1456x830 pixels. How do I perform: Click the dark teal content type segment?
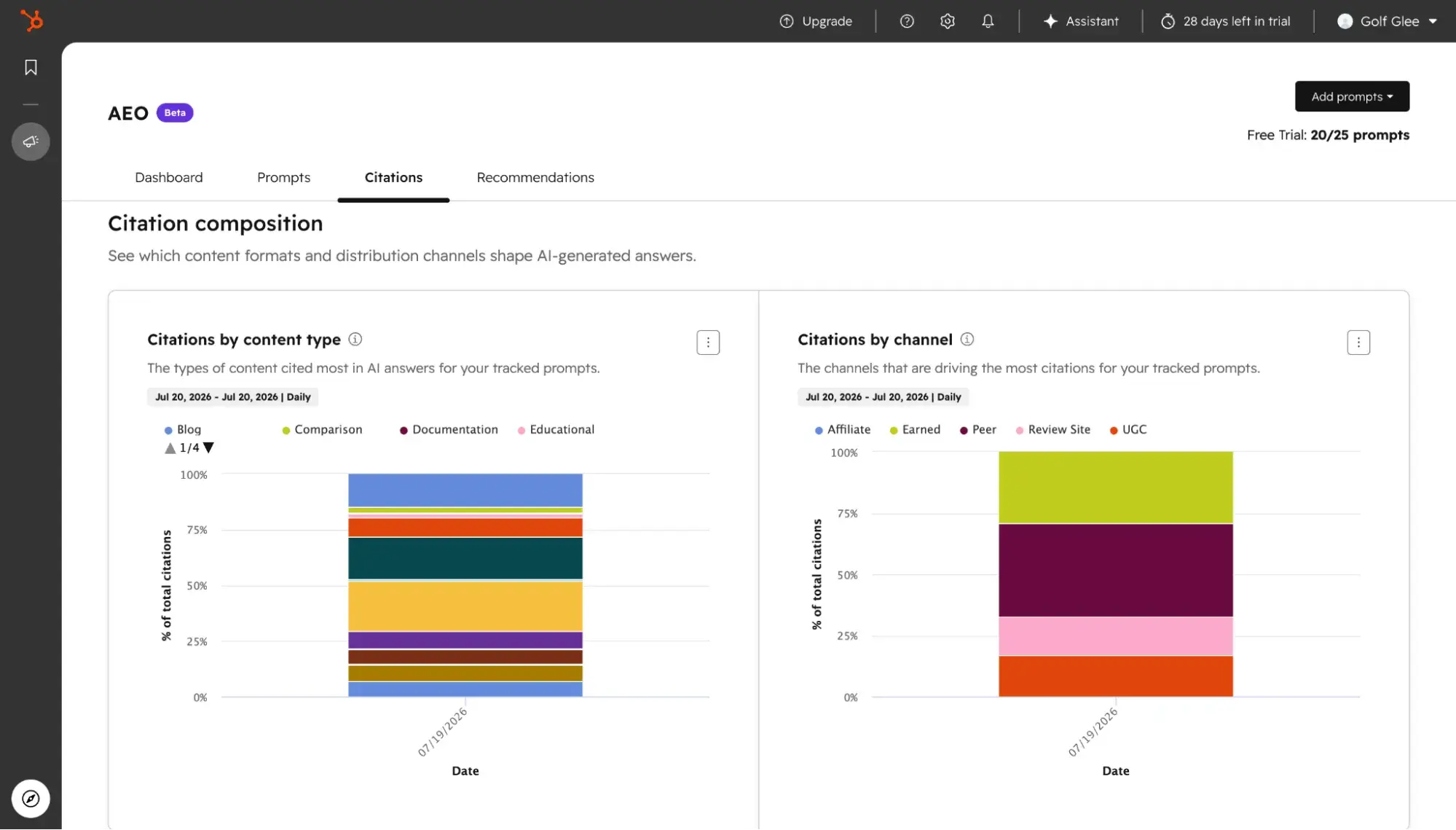465,558
